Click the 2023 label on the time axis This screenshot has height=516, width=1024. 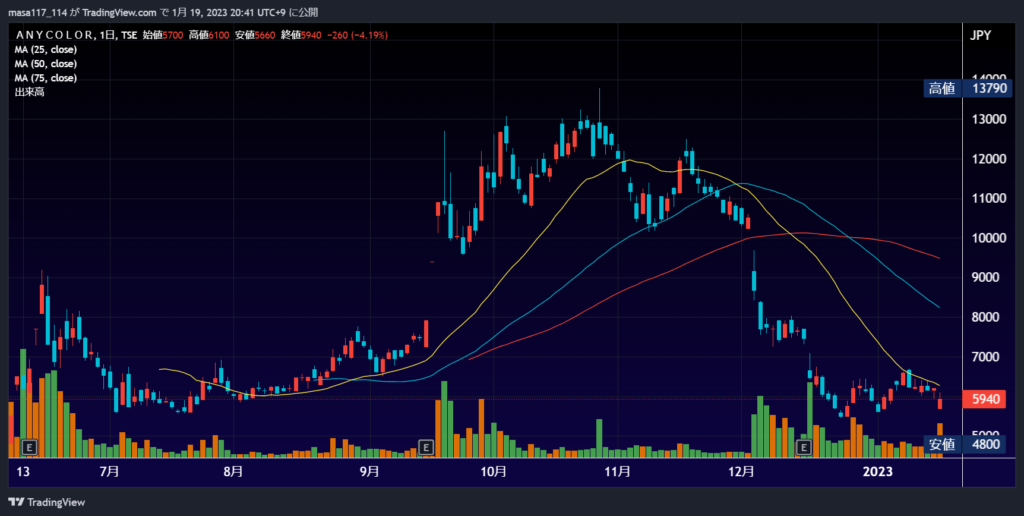pyautogui.click(x=877, y=472)
